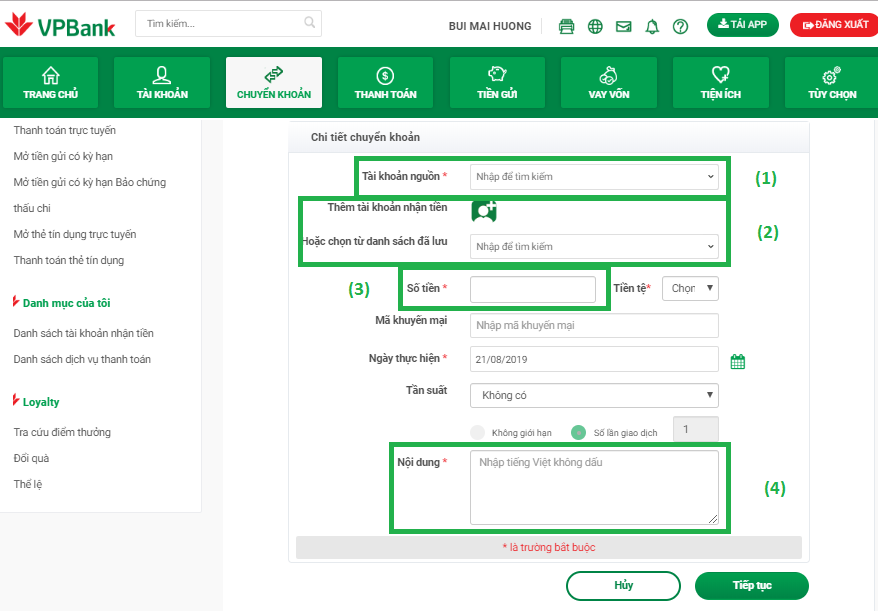
Task: Click the search magnifier icon
Action: coord(311,22)
